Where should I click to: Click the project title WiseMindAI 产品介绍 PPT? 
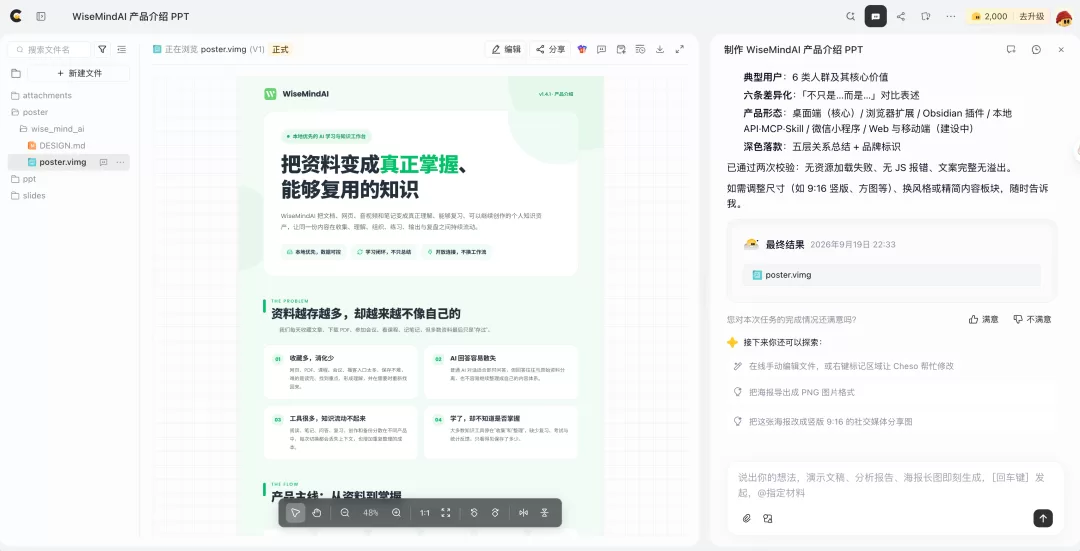coord(130,17)
